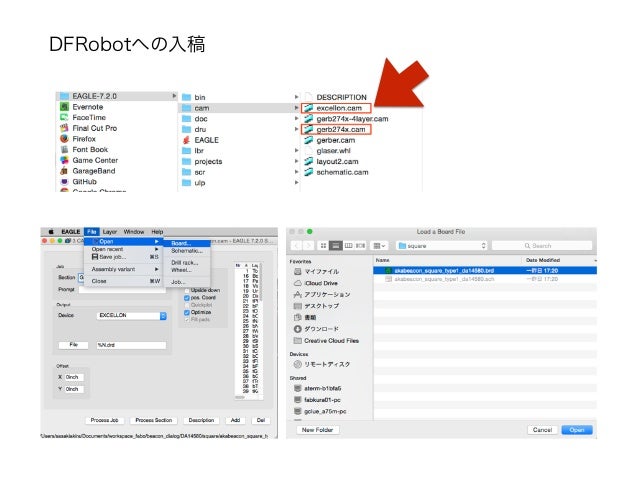This screenshot has height=479, width=638.
Task: Click the Process Job button
Action: (105, 420)
